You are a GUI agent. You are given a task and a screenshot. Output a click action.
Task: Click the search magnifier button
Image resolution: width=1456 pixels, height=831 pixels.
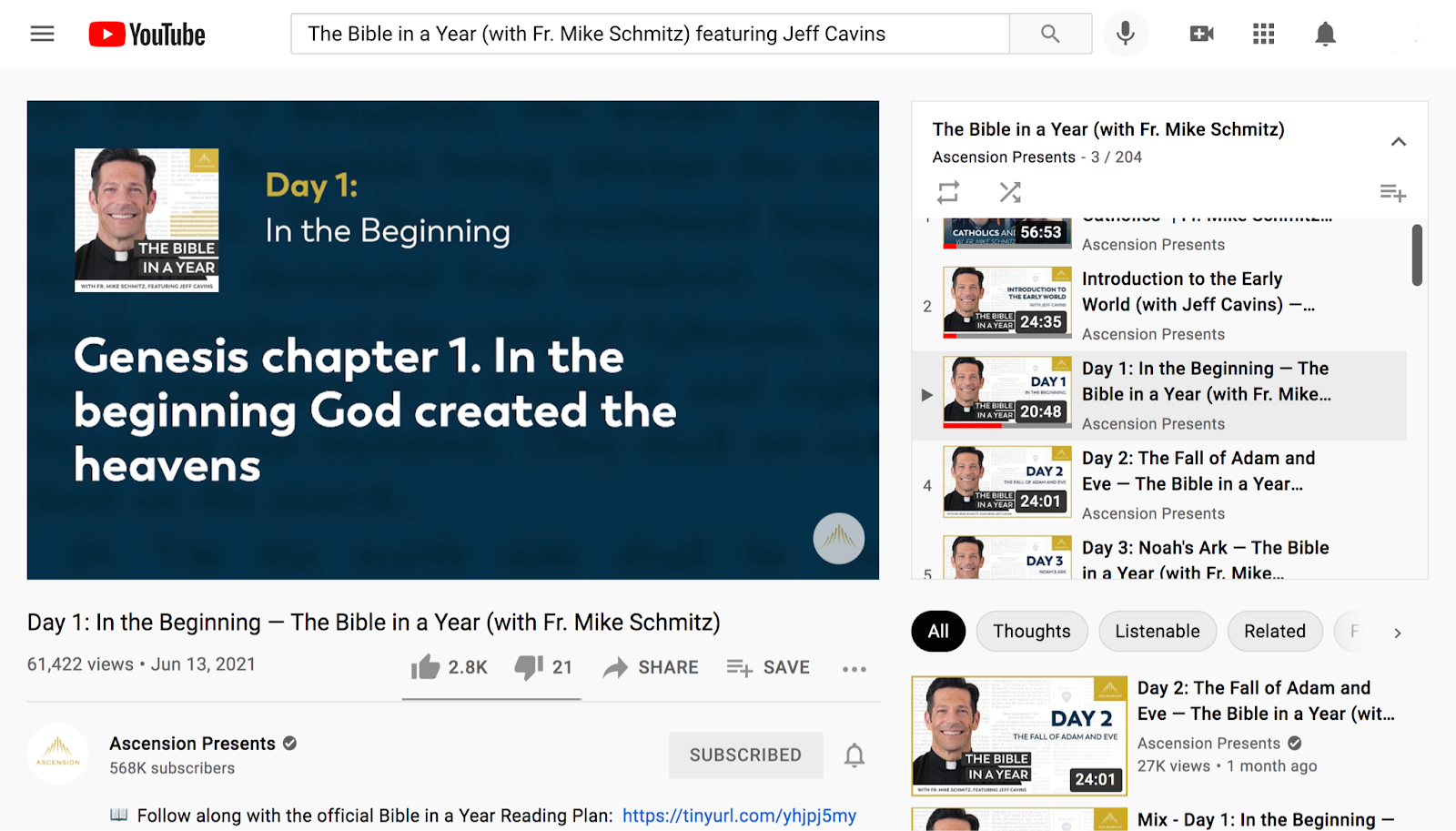coord(1050,34)
